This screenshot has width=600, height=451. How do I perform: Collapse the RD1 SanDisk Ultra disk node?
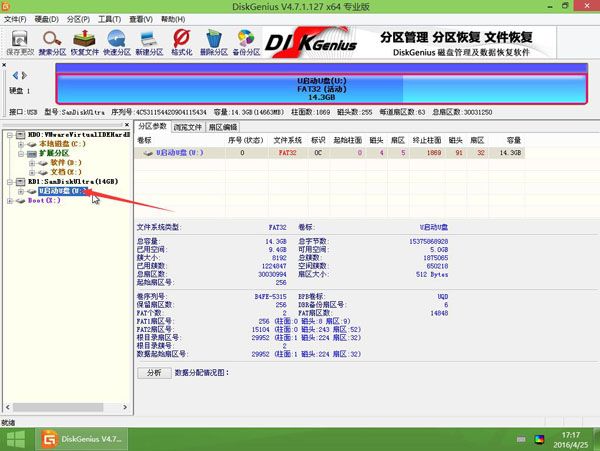8,181
